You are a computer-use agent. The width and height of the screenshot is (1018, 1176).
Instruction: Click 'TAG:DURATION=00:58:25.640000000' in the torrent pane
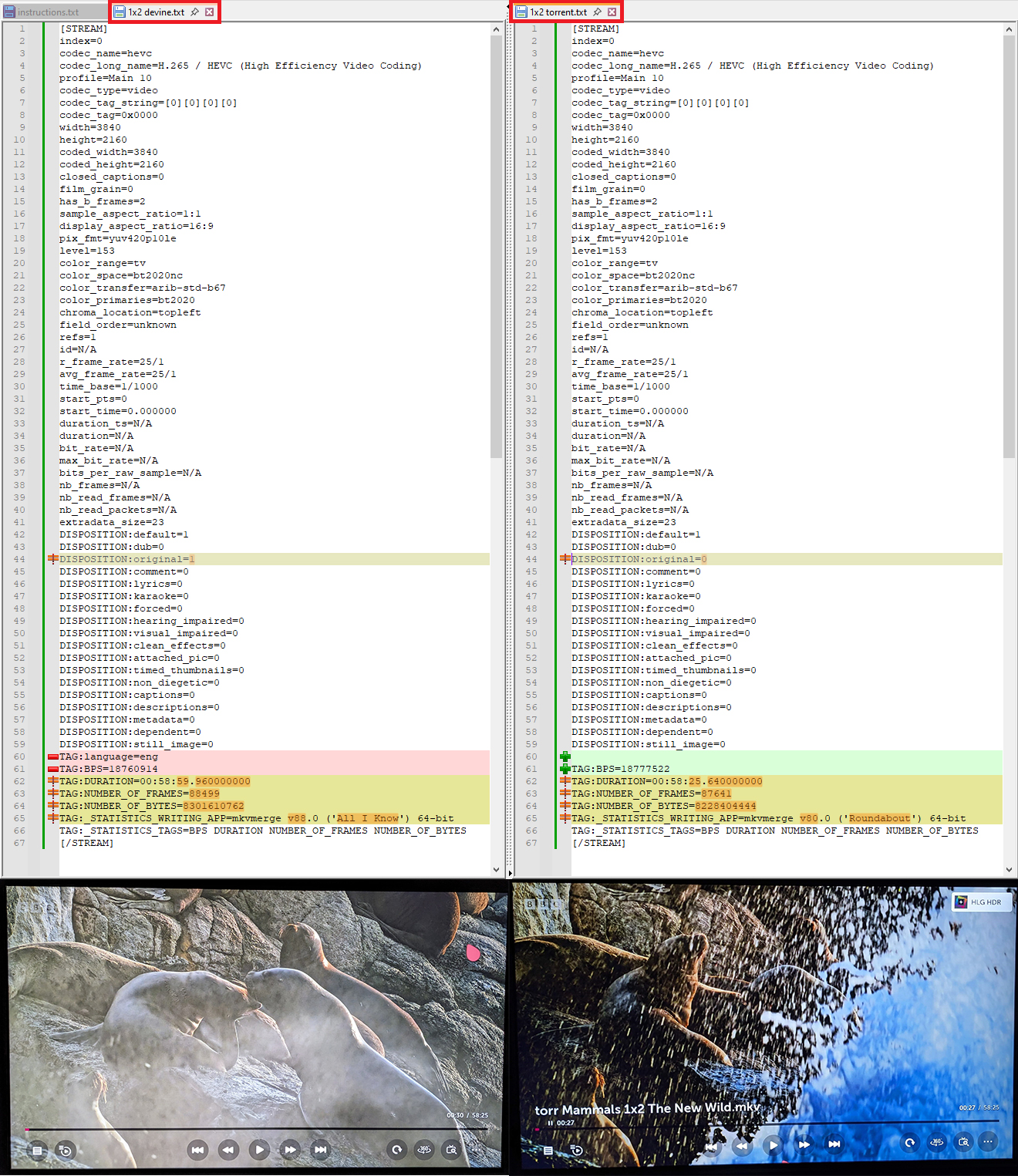coord(667,781)
